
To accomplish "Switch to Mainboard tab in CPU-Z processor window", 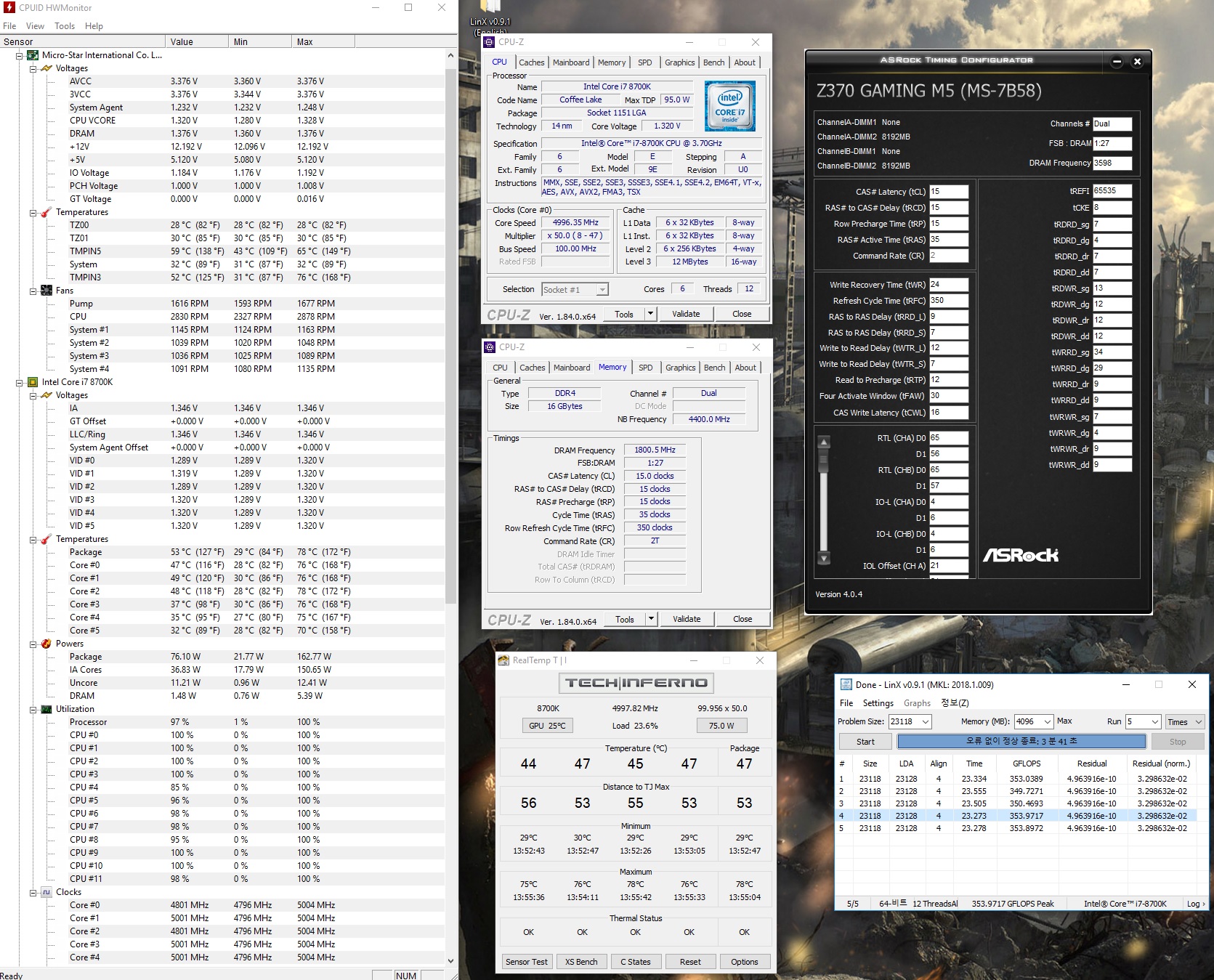I will (x=571, y=62).
